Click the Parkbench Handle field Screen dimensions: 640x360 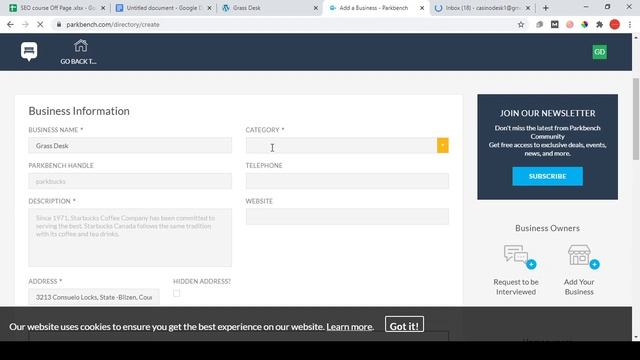tap(130, 181)
